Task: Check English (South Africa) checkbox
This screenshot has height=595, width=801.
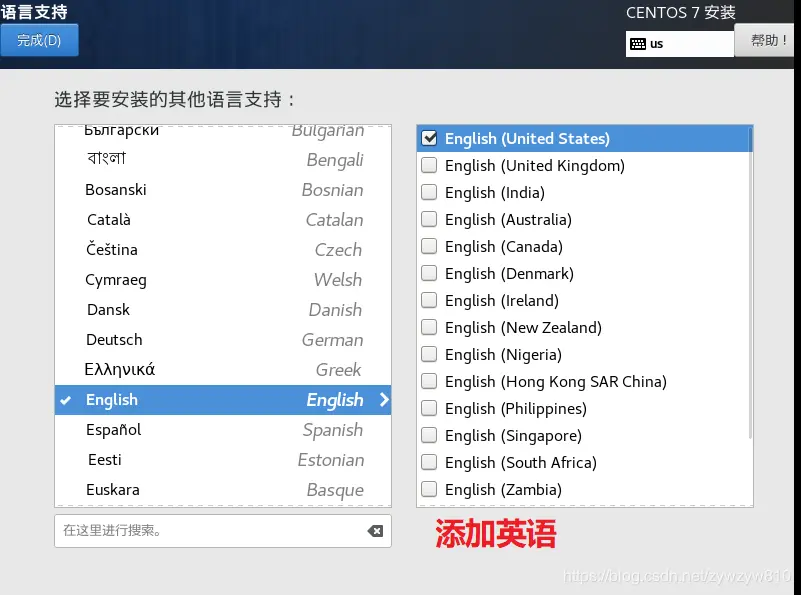Action: [429, 462]
